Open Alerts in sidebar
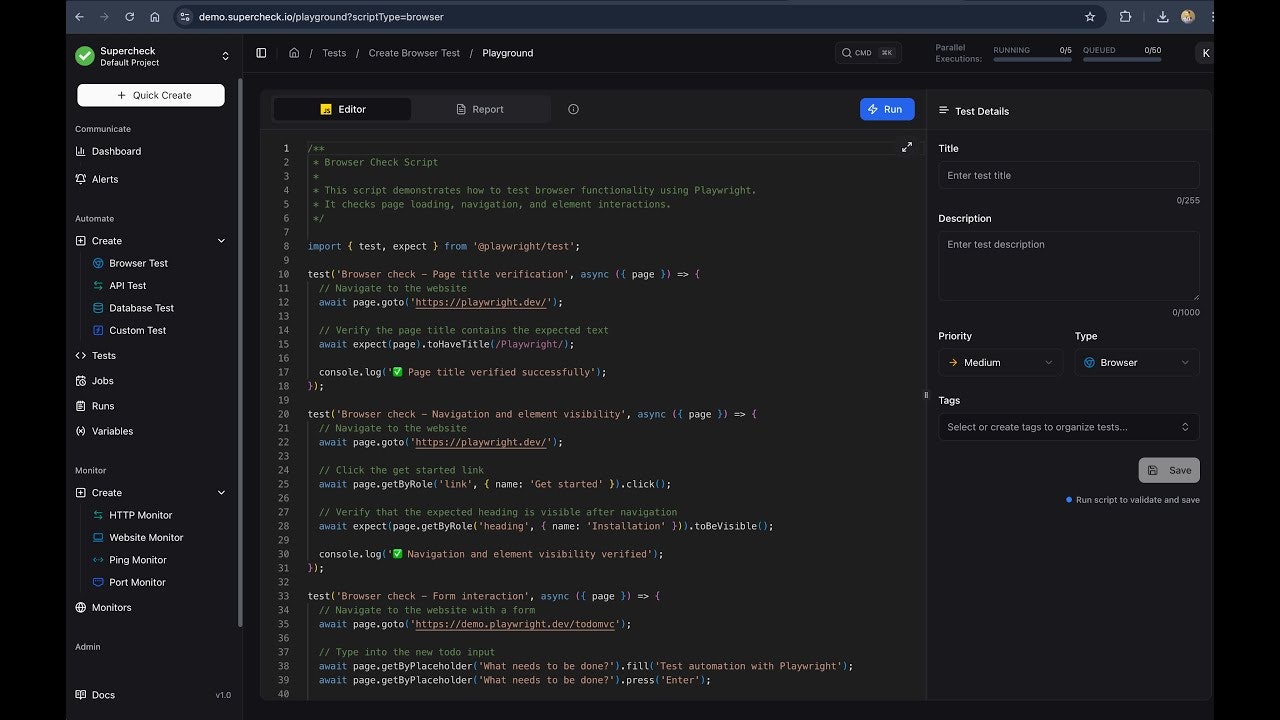 click(105, 179)
